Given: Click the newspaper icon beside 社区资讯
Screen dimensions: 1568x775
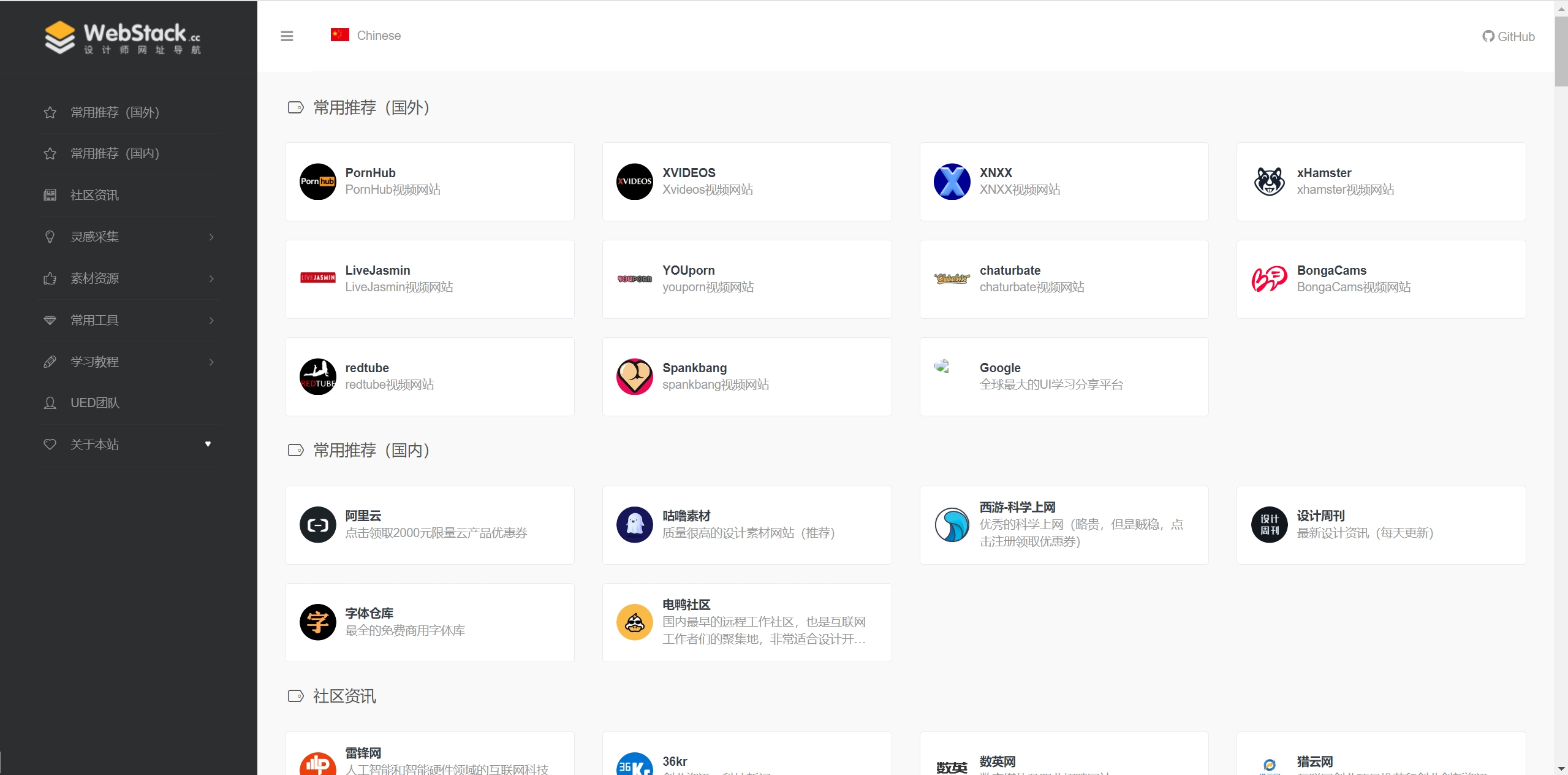Looking at the screenshot, I should [50, 195].
